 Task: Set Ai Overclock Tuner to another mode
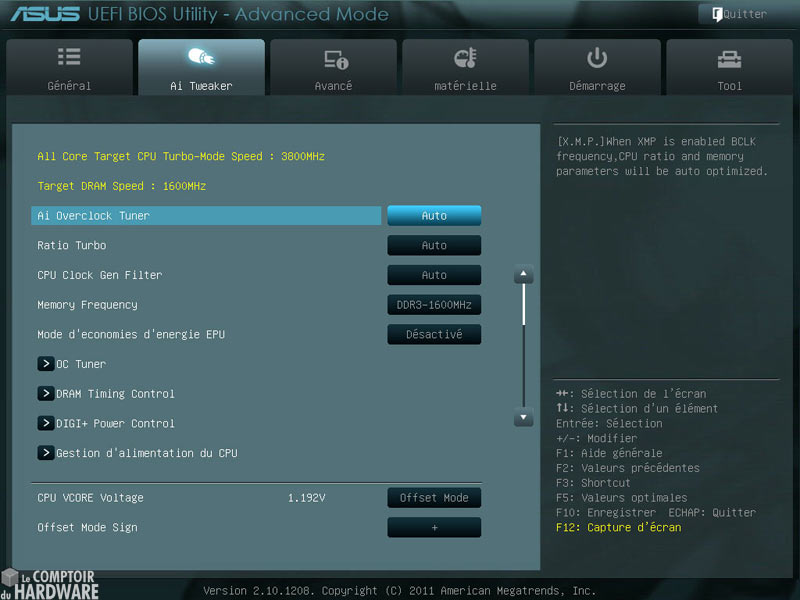click(x=434, y=215)
